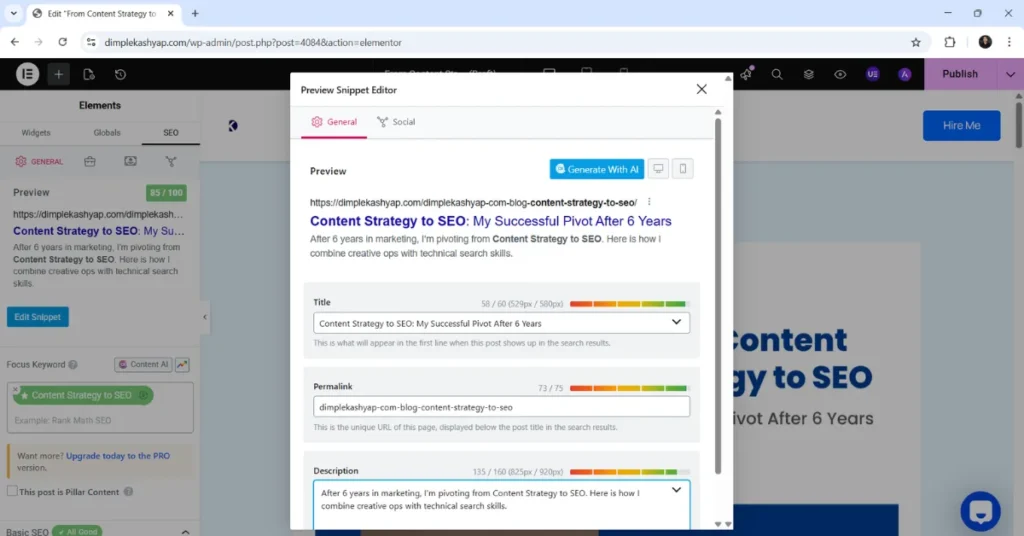Follow Upgrade today to the PRO link

[x=118, y=456]
